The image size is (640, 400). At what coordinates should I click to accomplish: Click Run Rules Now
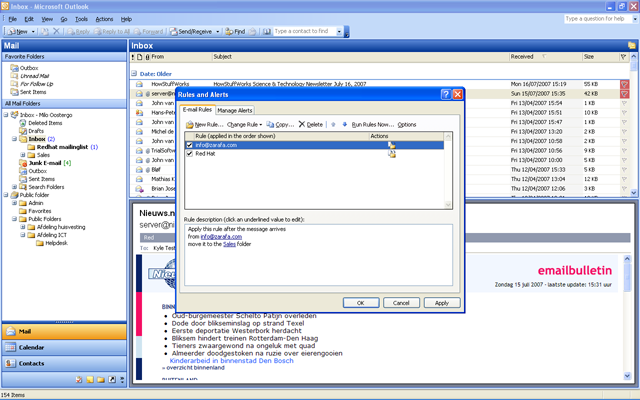pyautogui.click(x=373, y=124)
